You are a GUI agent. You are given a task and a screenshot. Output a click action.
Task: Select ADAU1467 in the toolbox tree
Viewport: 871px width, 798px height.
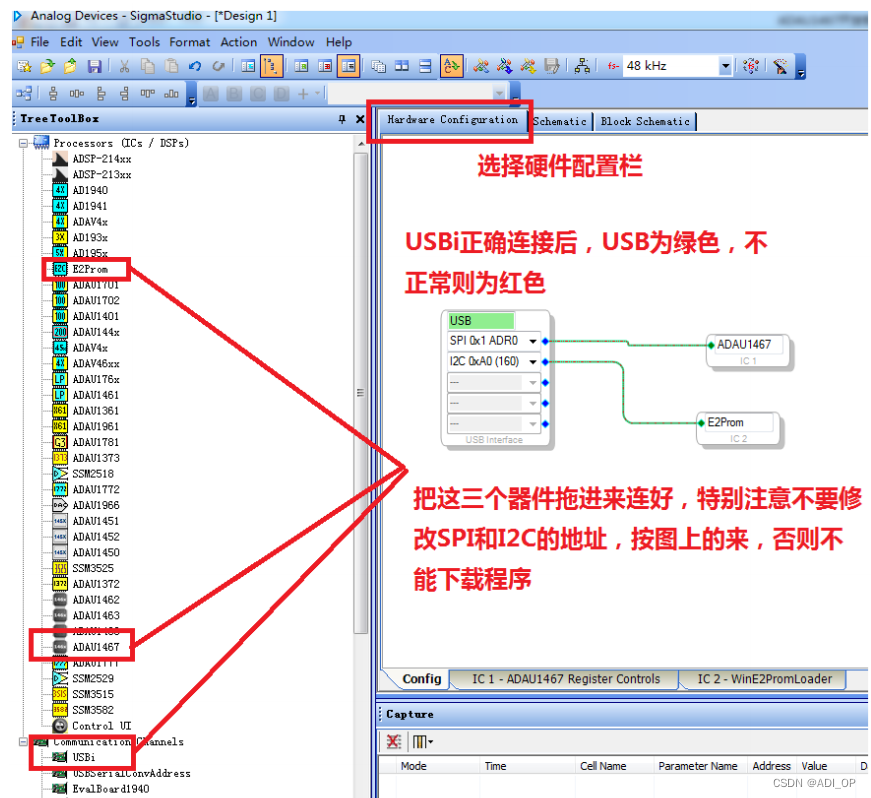pyautogui.click(x=96, y=647)
